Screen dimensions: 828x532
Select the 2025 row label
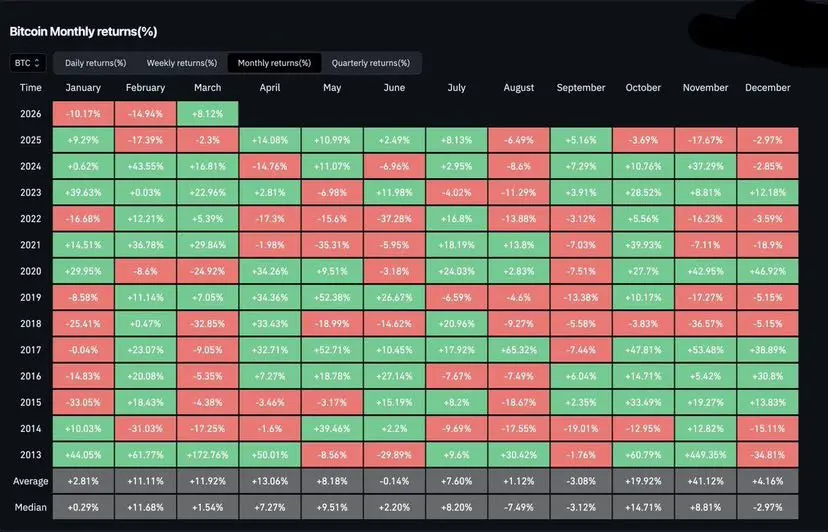pyautogui.click(x=31, y=140)
